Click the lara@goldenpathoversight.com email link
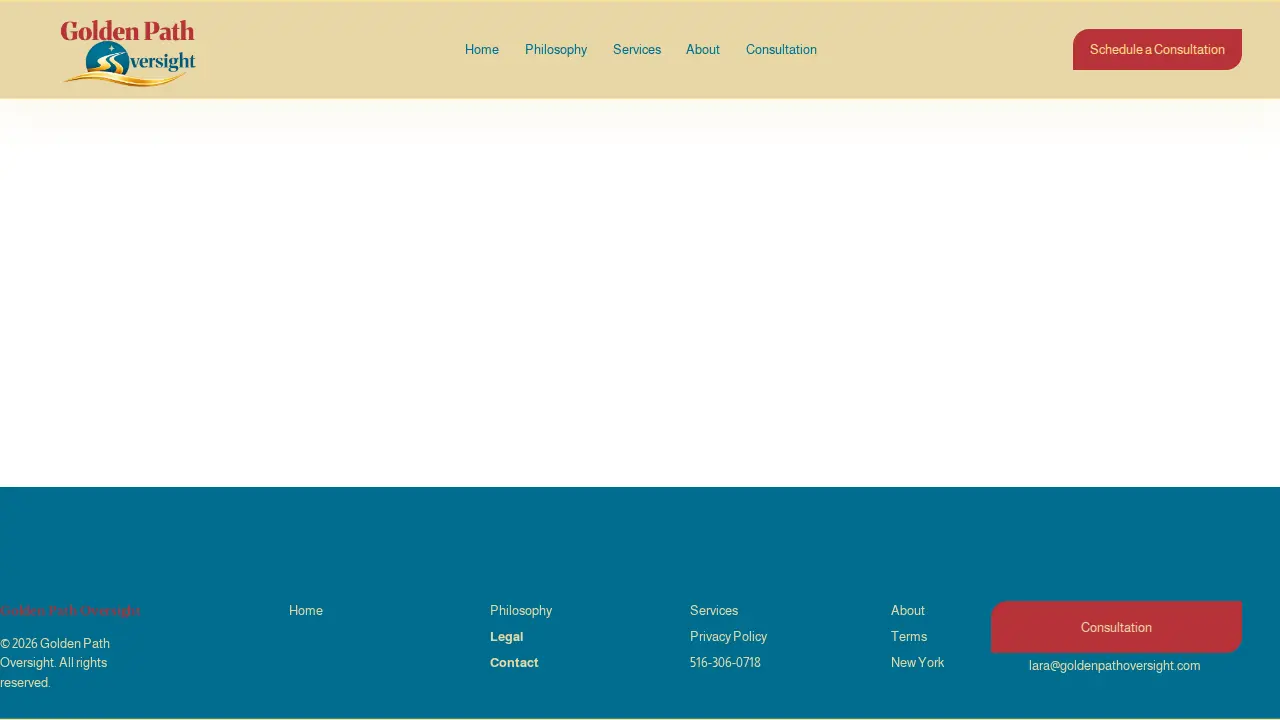This screenshot has width=1280, height=720. point(1114,666)
